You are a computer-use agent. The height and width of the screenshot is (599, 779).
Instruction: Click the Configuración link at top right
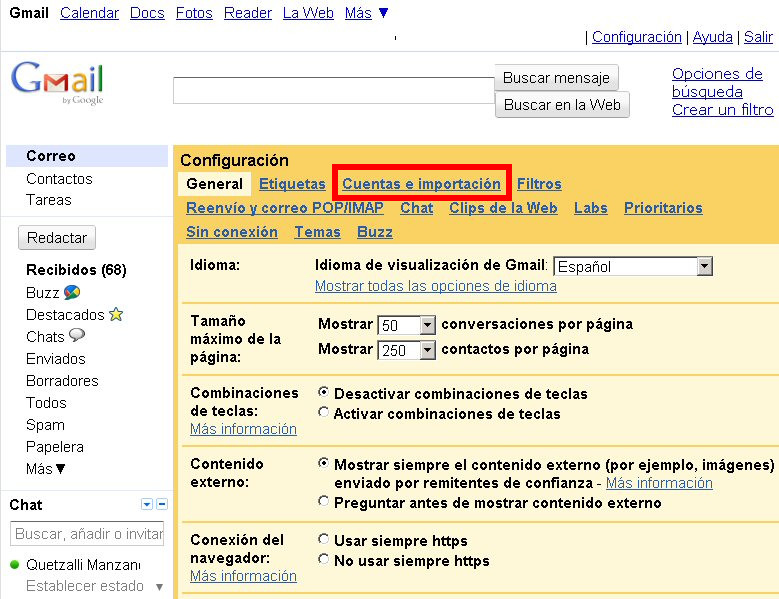click(637, 37)
